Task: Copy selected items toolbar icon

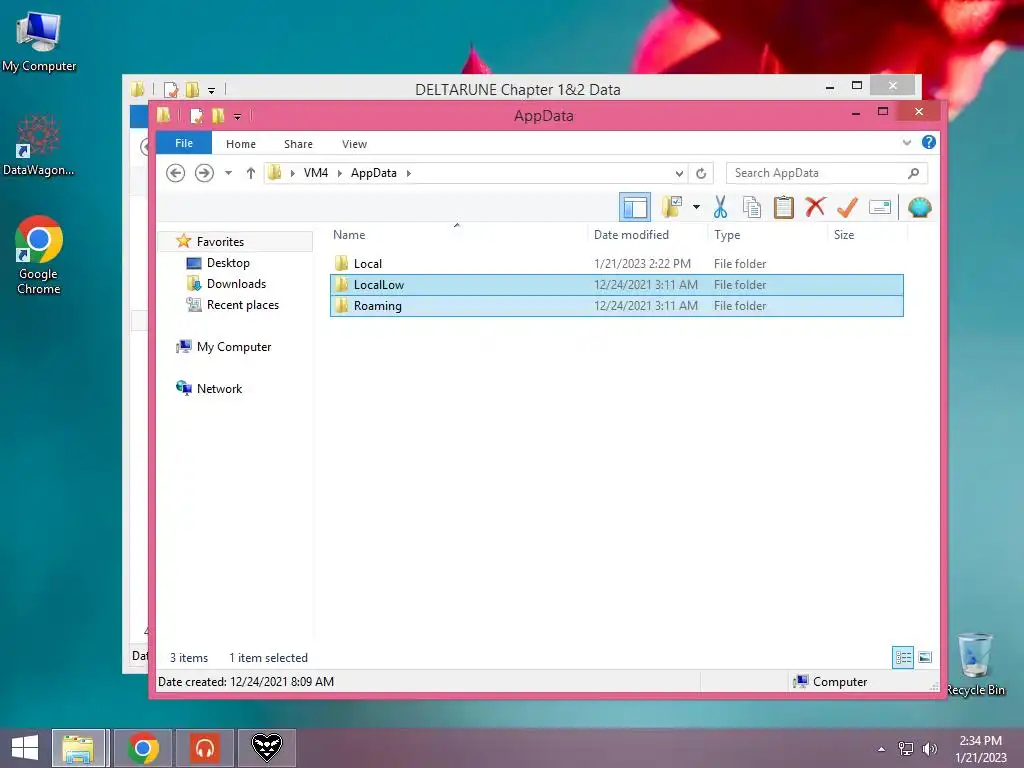Action: [x=752, y=207]
